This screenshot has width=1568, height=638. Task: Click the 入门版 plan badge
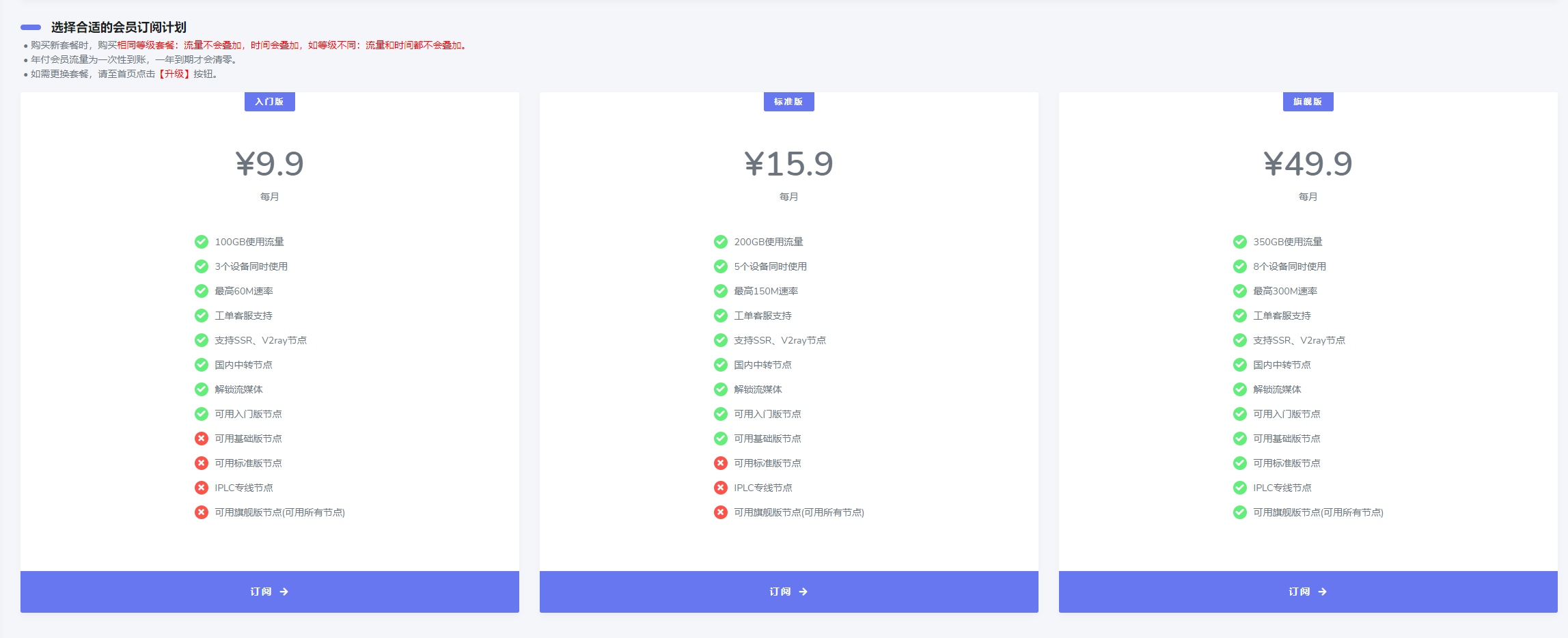[x=269, y=102]
